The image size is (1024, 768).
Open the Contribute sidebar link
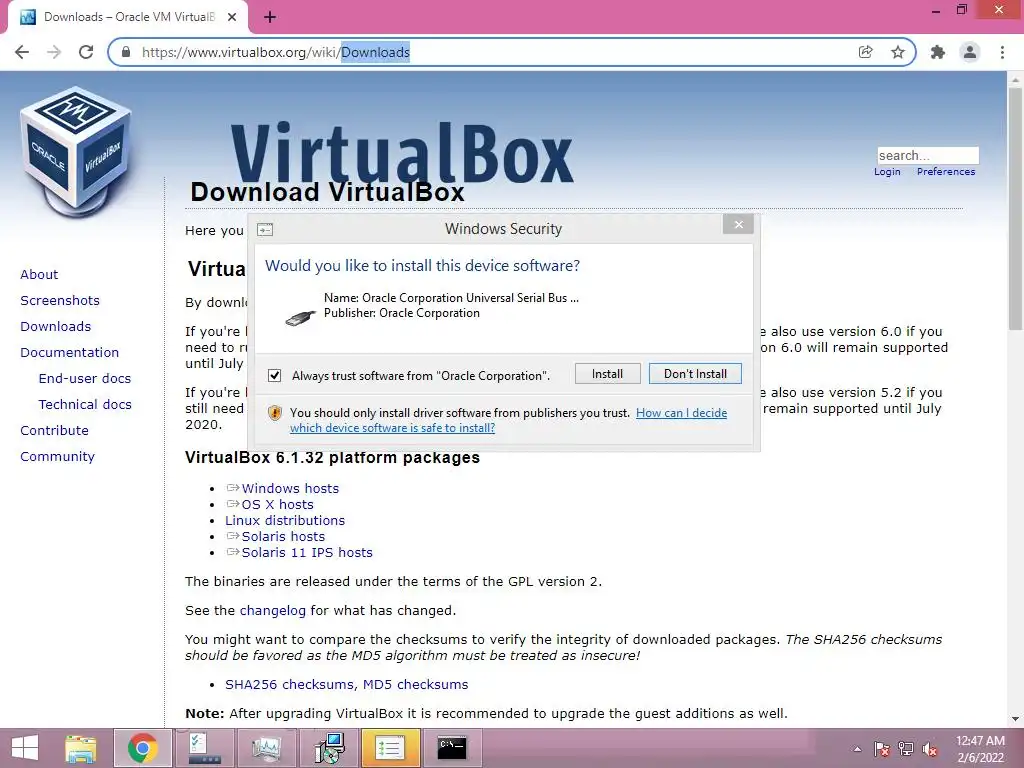click(x=54, y=430)
